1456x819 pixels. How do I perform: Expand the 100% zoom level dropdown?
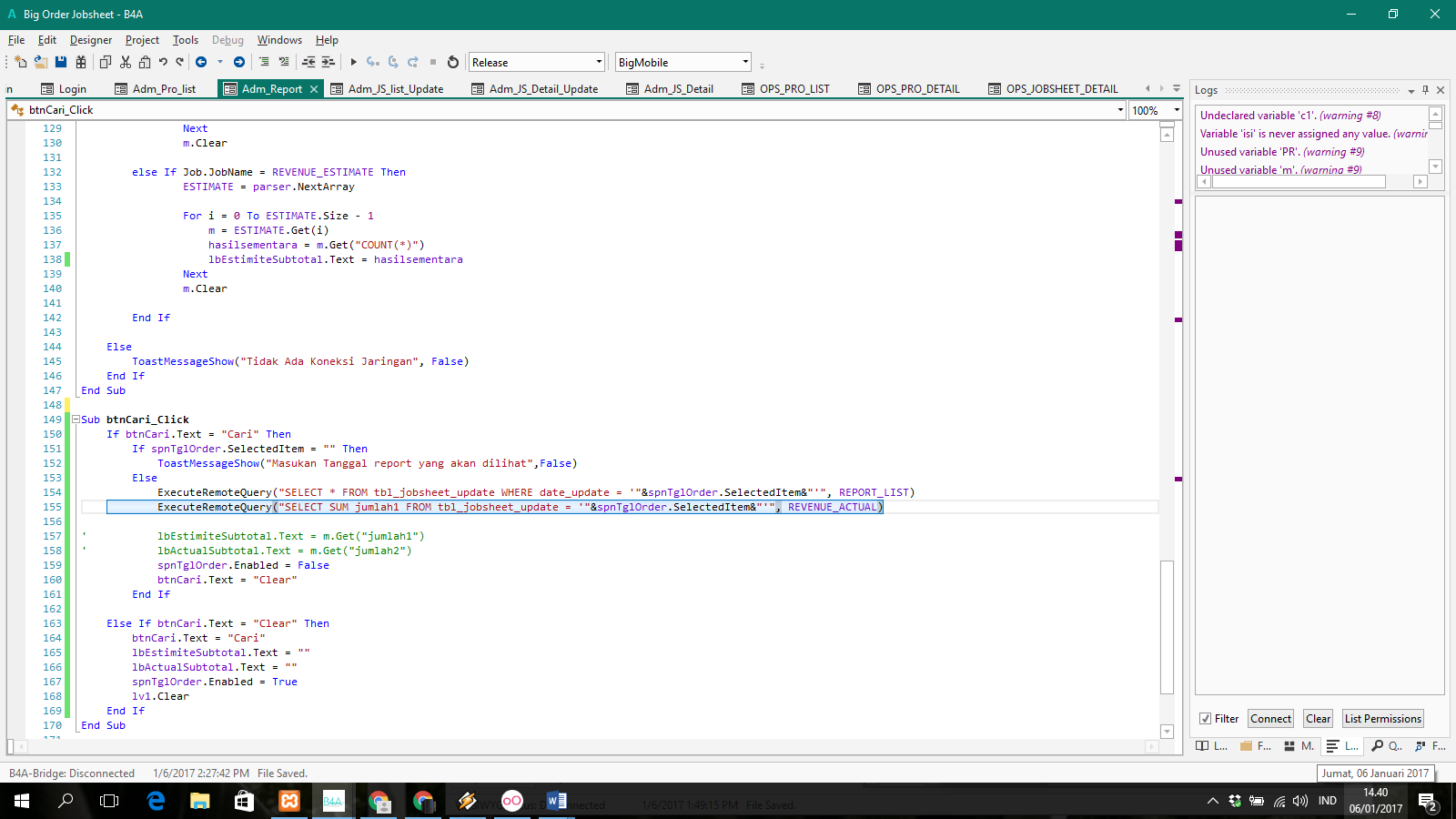coord(1176,110)
